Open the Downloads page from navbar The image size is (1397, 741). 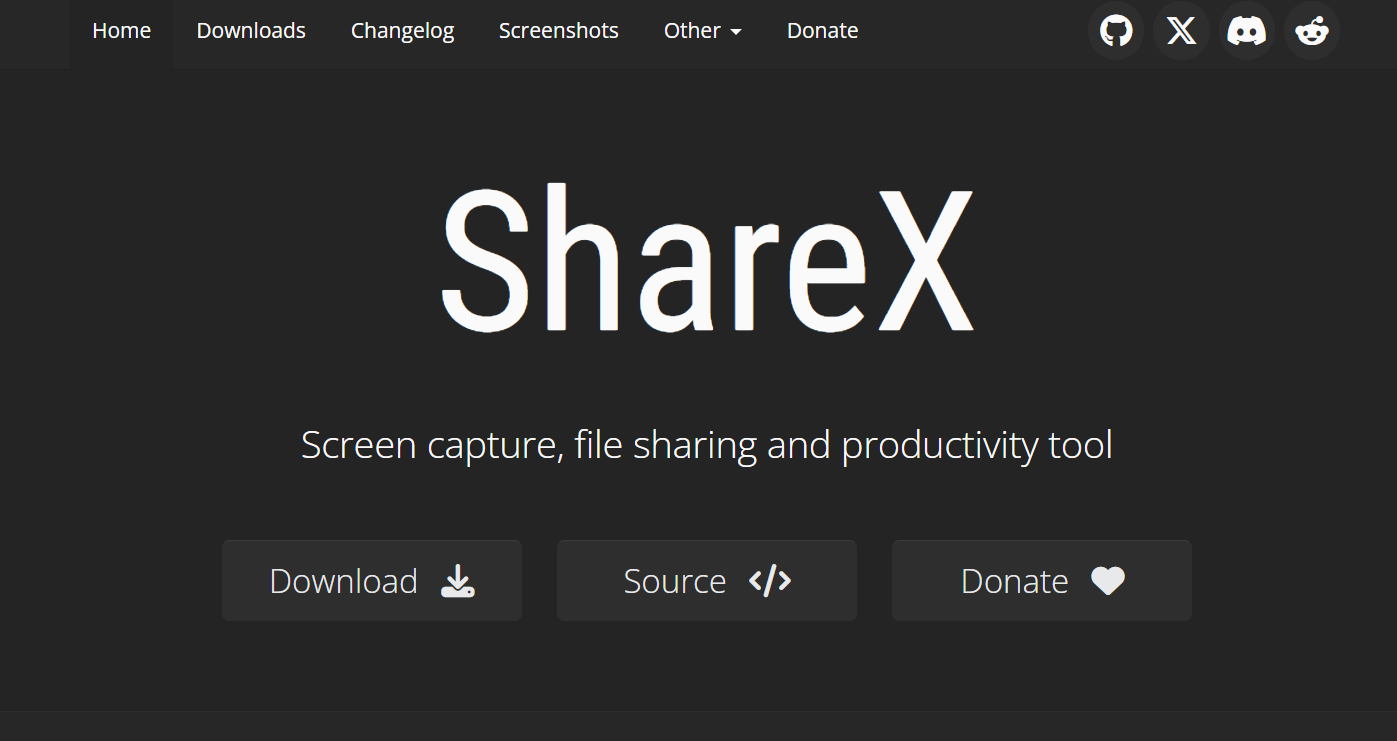coord(251,31)
